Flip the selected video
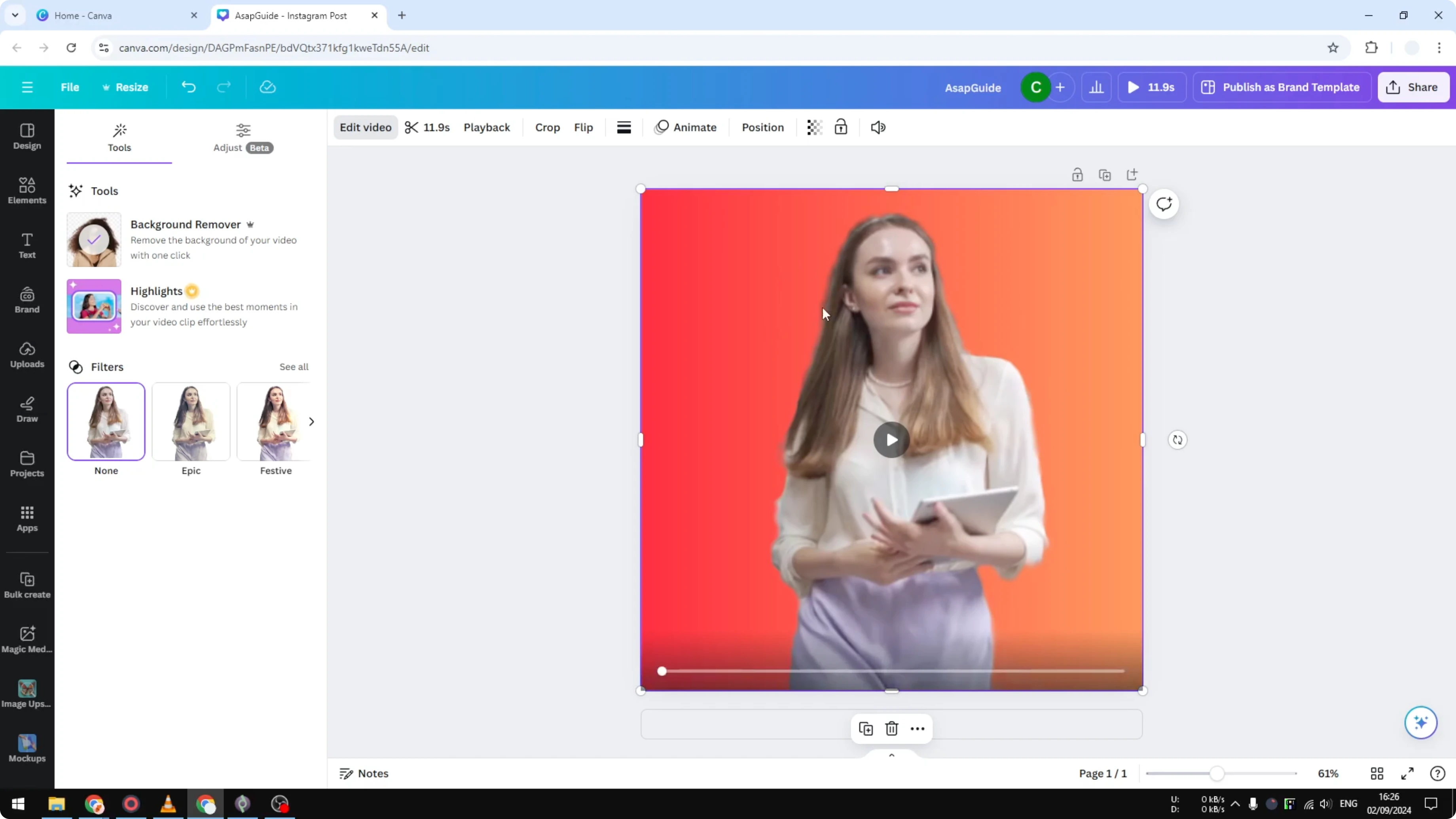Viewport: 1456px width, 819px height. [583, 127]
